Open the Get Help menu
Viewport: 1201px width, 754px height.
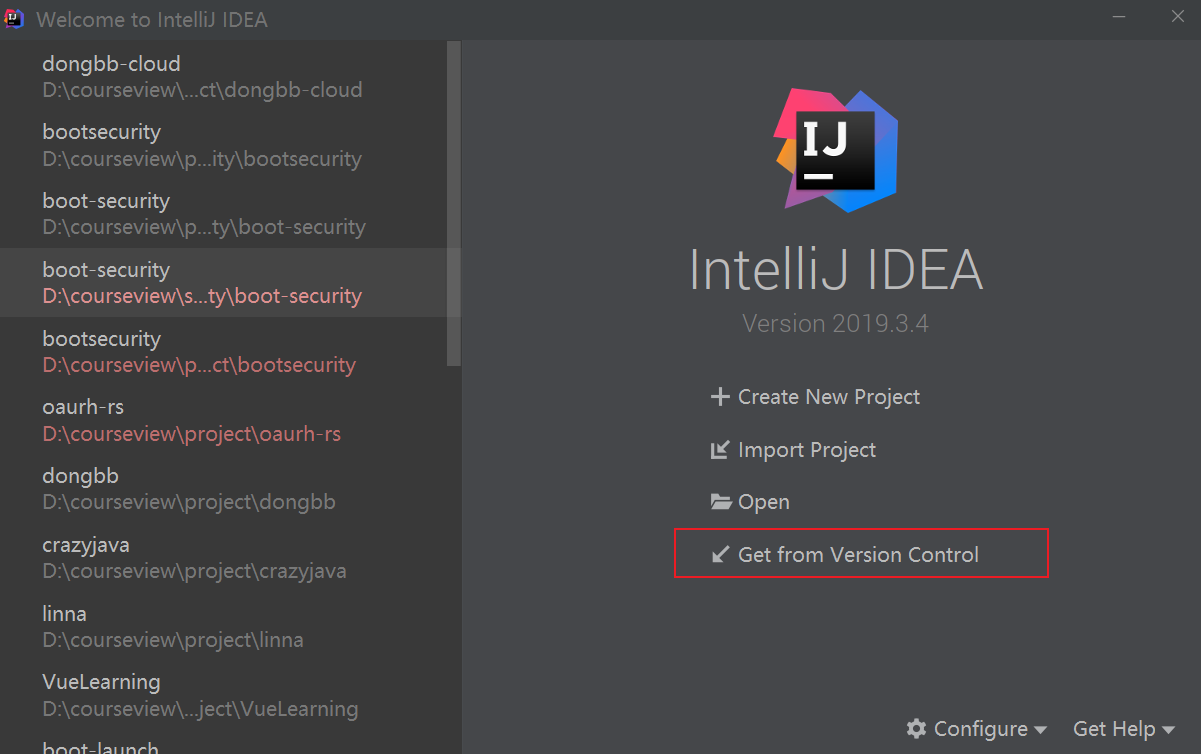1124,729
